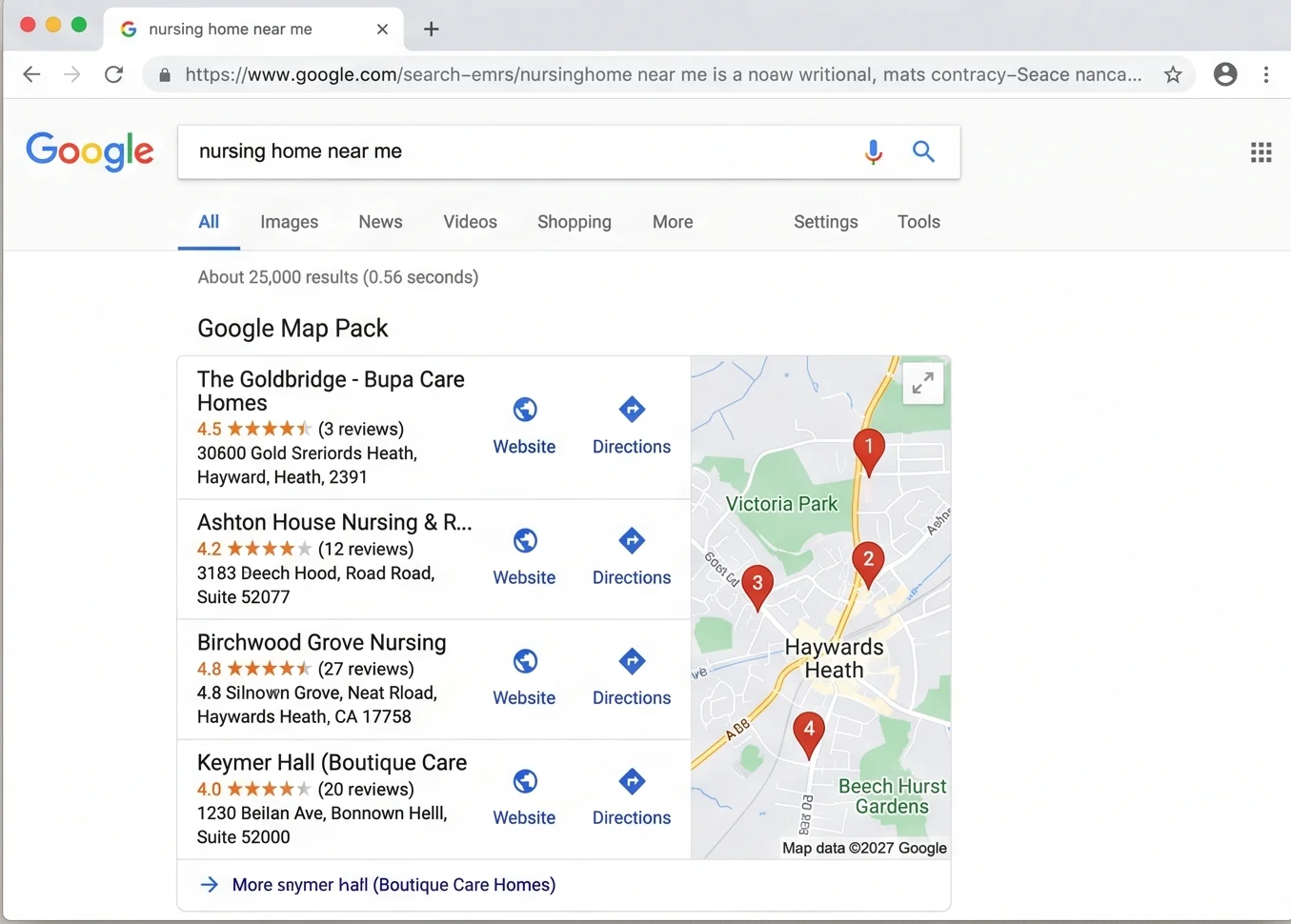Open the browser three-dot menu

[1266, 74]
